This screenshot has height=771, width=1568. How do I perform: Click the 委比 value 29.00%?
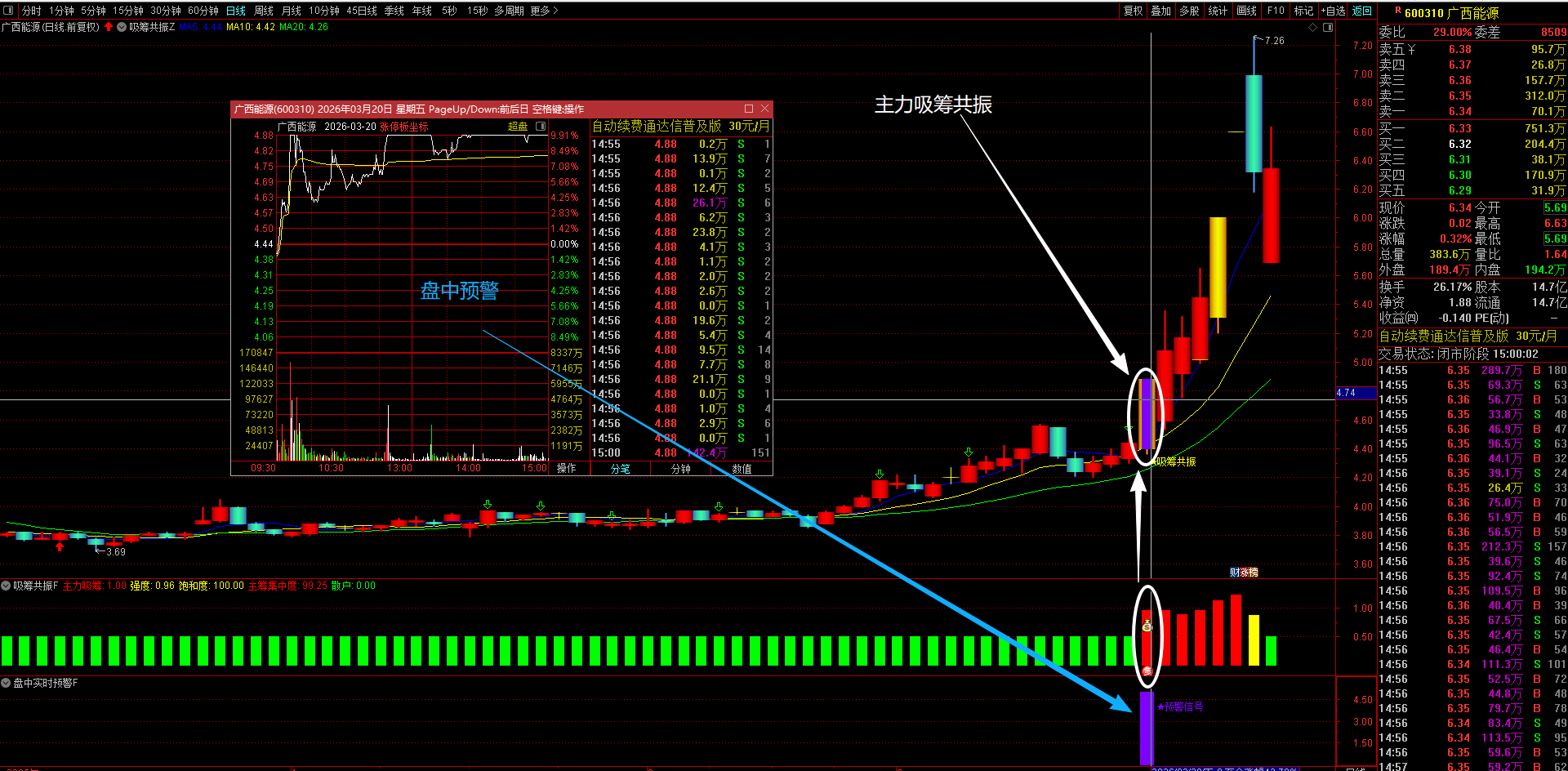pyautogui.click(x=1453, y=32)
